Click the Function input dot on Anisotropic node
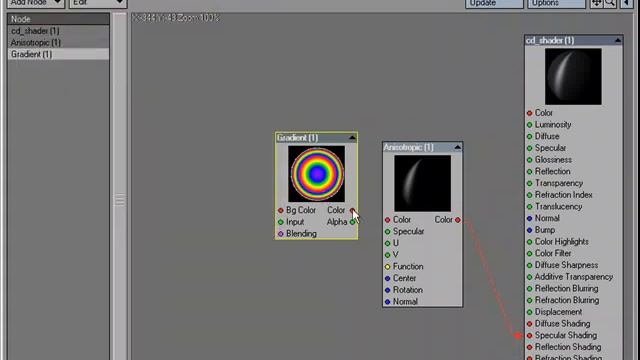This screenshot has width=640, height=360. (x=387, y=267)
